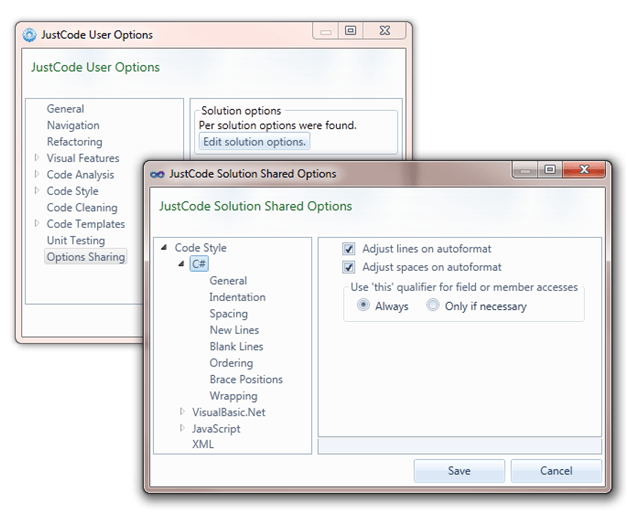Maximize the JustCode User Options window
Screen dimensions: 628x515
350,30
